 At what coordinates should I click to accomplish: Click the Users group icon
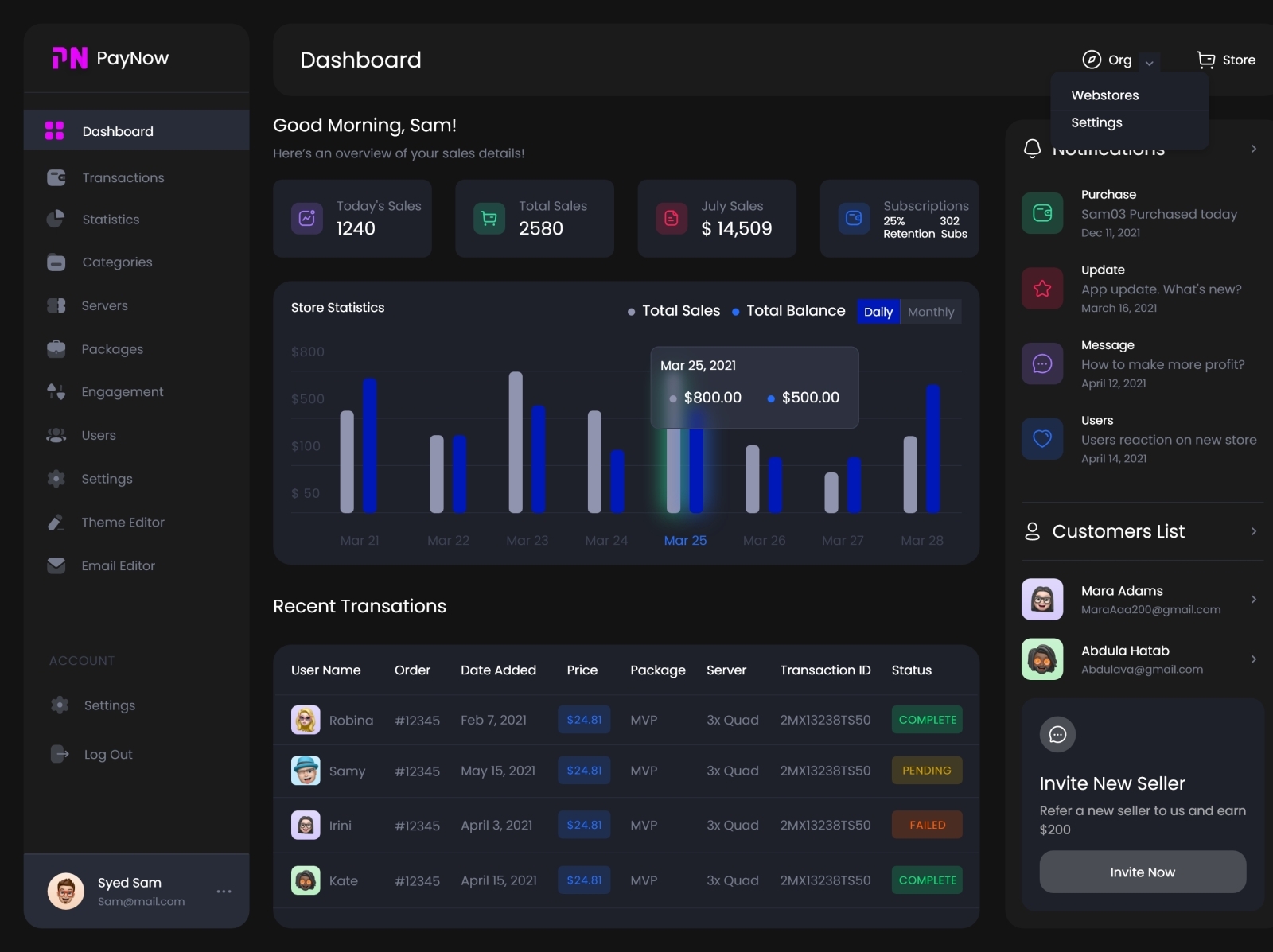tap(56, 435)
